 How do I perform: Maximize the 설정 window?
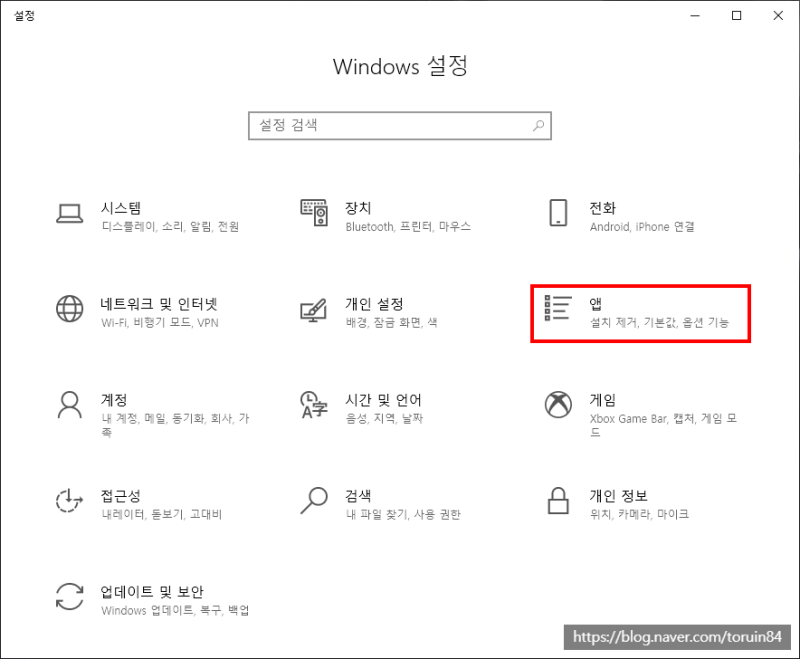pyautogui.click(x=736, y=16)
